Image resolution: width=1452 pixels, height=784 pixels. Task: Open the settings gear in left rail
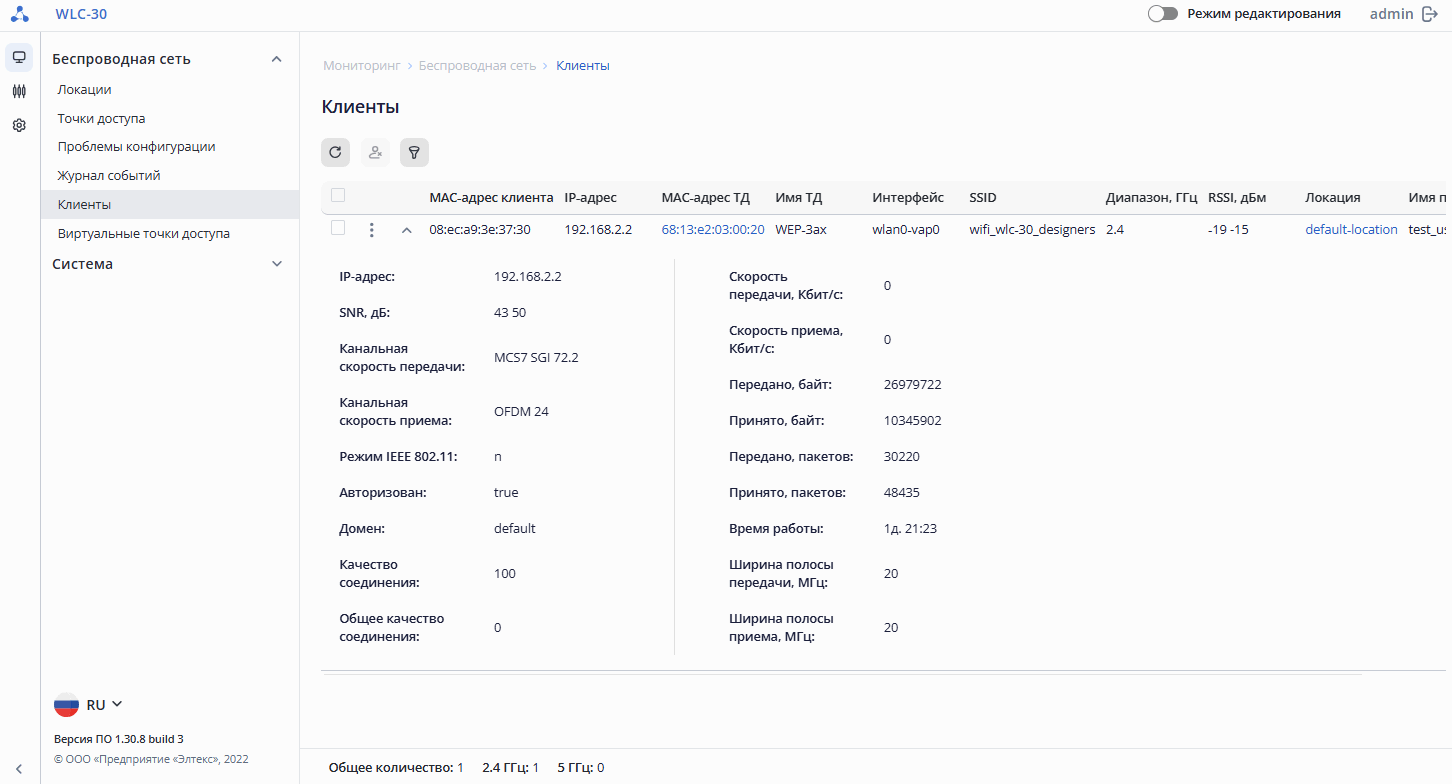(19, 125)
